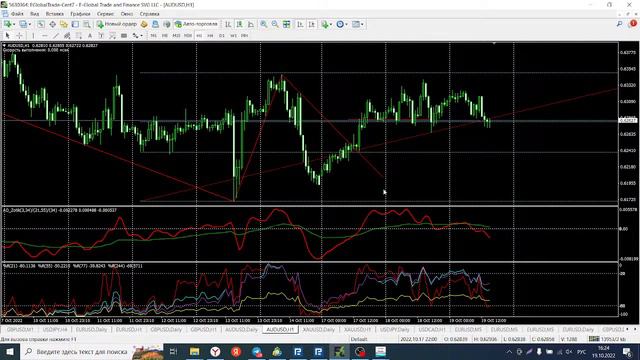This screenshot has width=640, height=360.
Task: Select the arrows drawing tool
Action: tap(135, 36)
